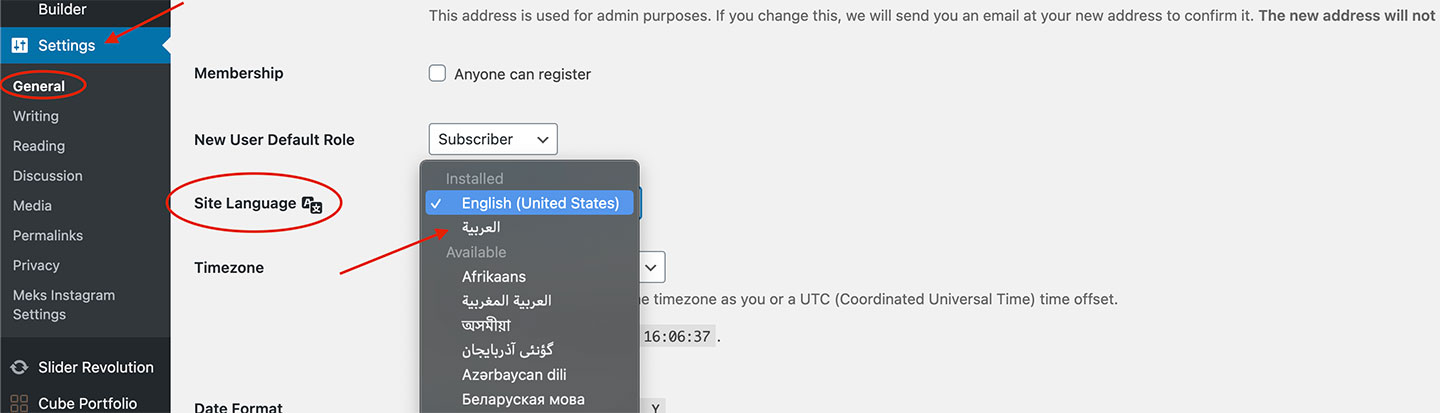Viewport: 1440px width, 413px height.
Task: Select the installed العربية language option
Action: (x=481, y=228)
